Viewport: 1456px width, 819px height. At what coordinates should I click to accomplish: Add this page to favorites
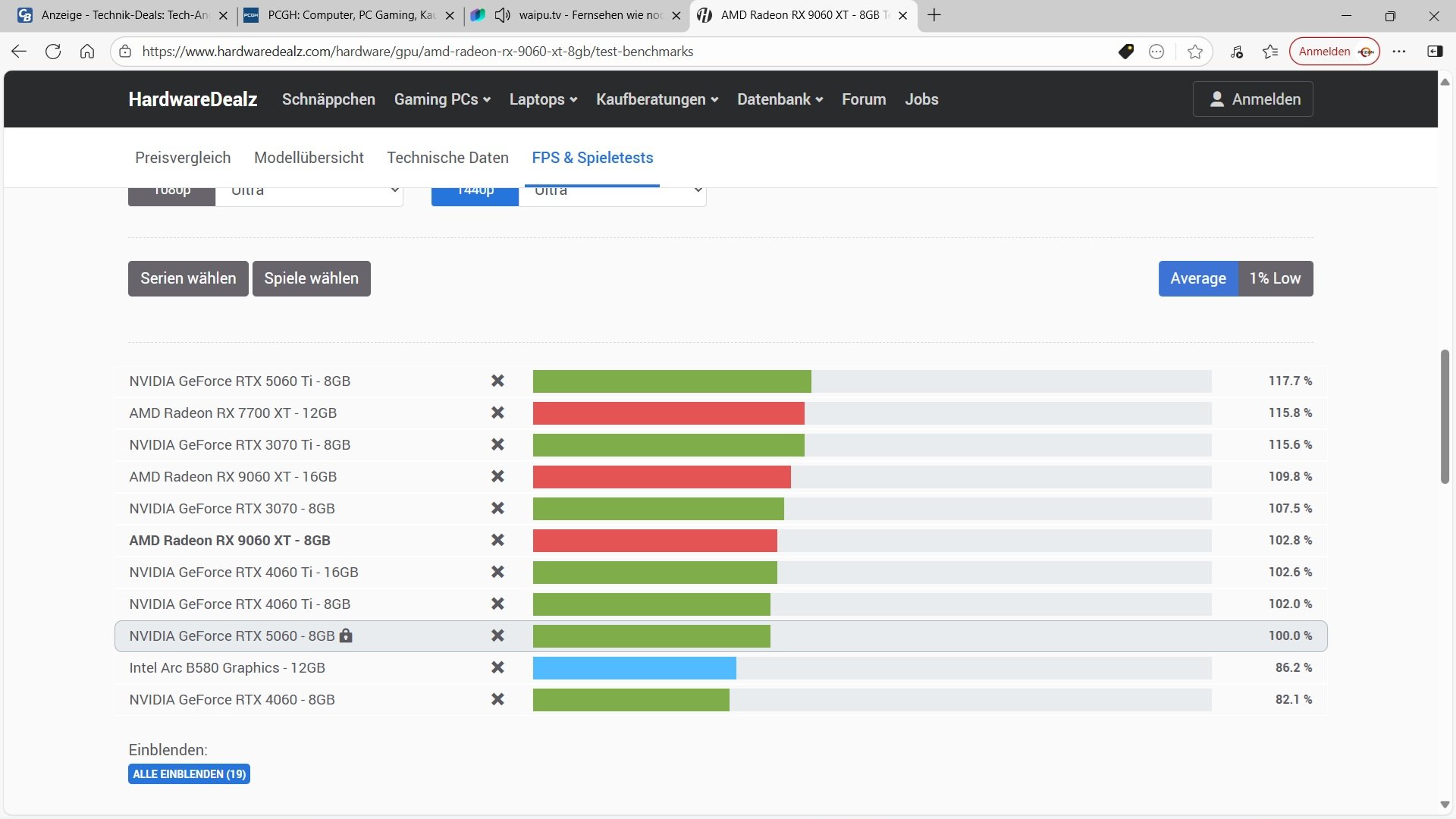(1195, 52)
